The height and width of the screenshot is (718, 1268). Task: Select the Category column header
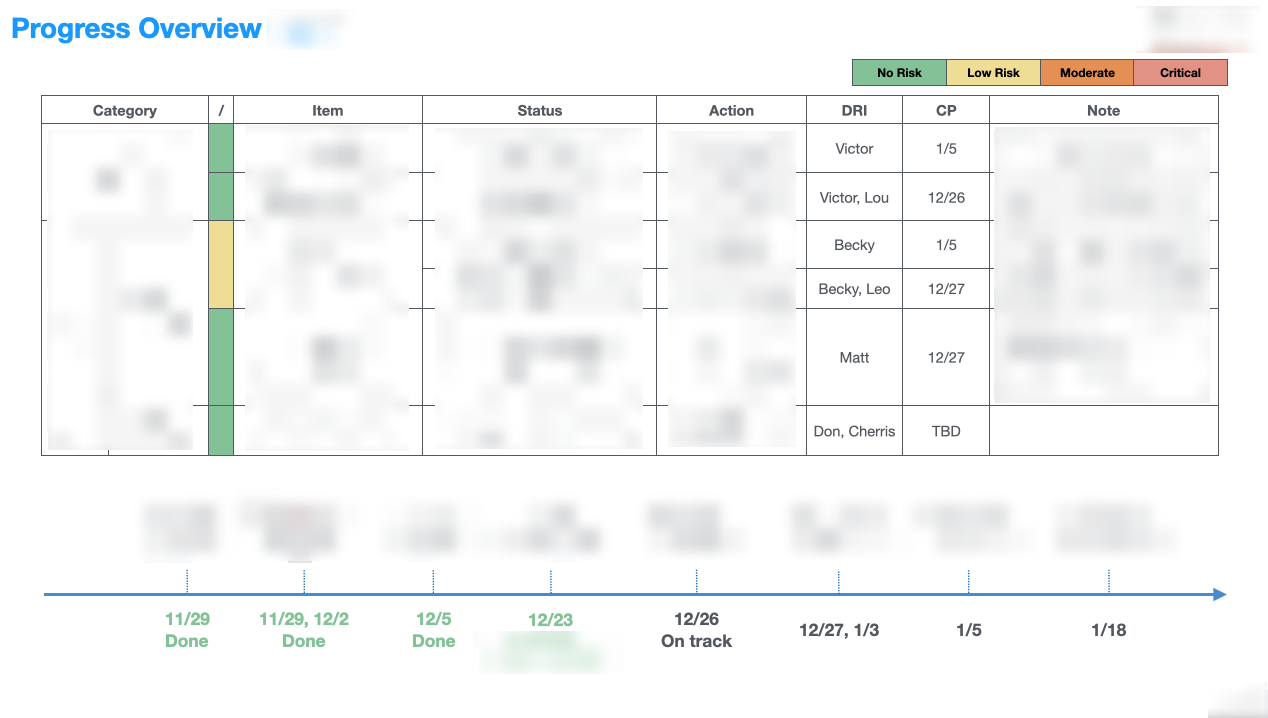click(x=125, y=111)
